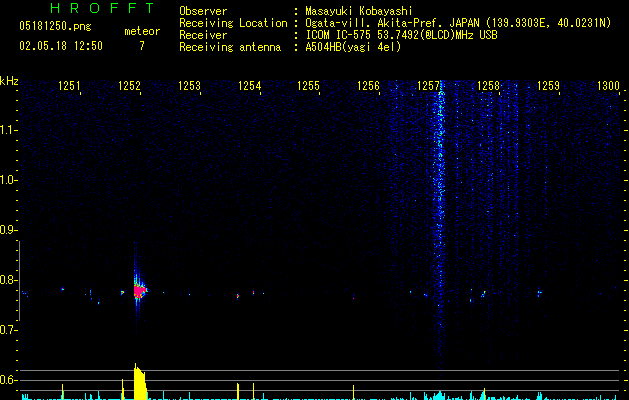This screenshot has height=400, width=629.
Task: Click the date stamp 02.05.18 12:50
Action: coord(61,46)
